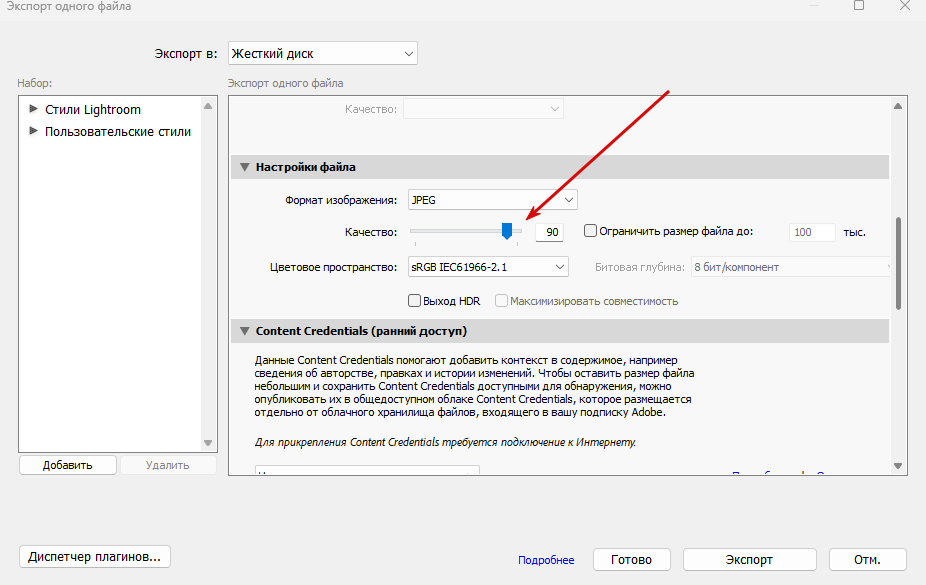Cancel with the Отм. button
926x585 pixels.
click(868, 560)
